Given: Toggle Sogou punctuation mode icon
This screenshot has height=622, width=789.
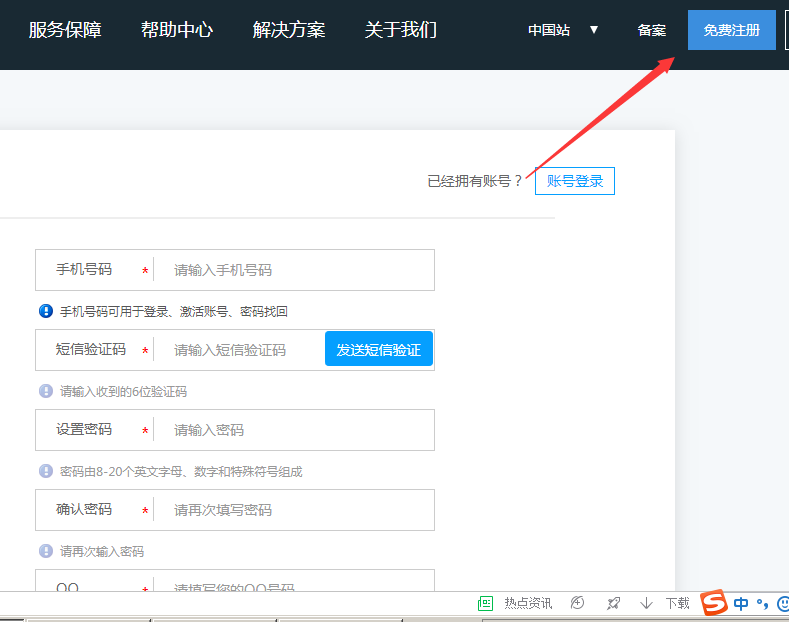Looking at the screenshot, I should click(x=762, y=603).
